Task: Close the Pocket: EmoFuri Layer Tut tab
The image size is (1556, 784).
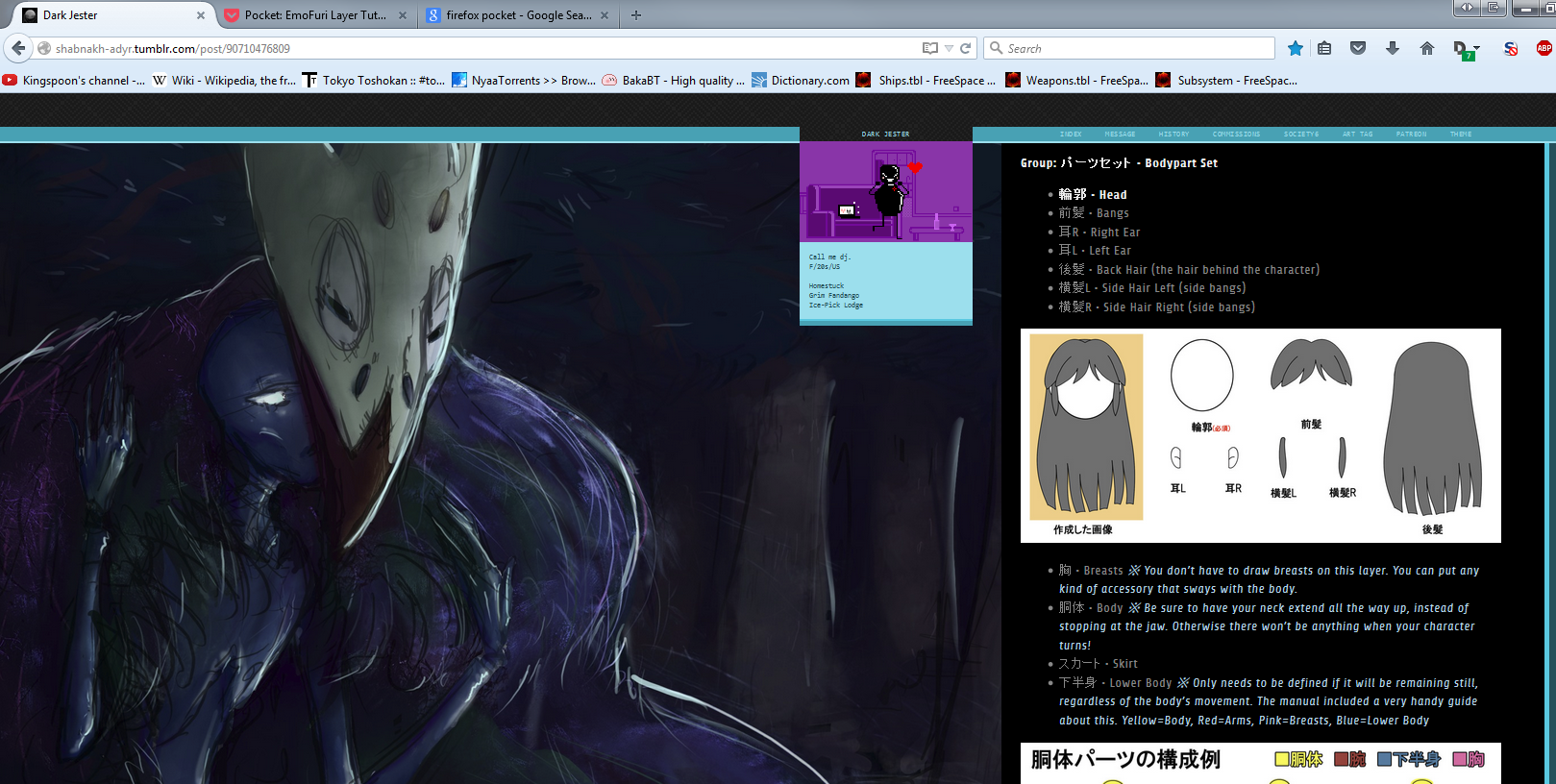Action: coord(403,15)
